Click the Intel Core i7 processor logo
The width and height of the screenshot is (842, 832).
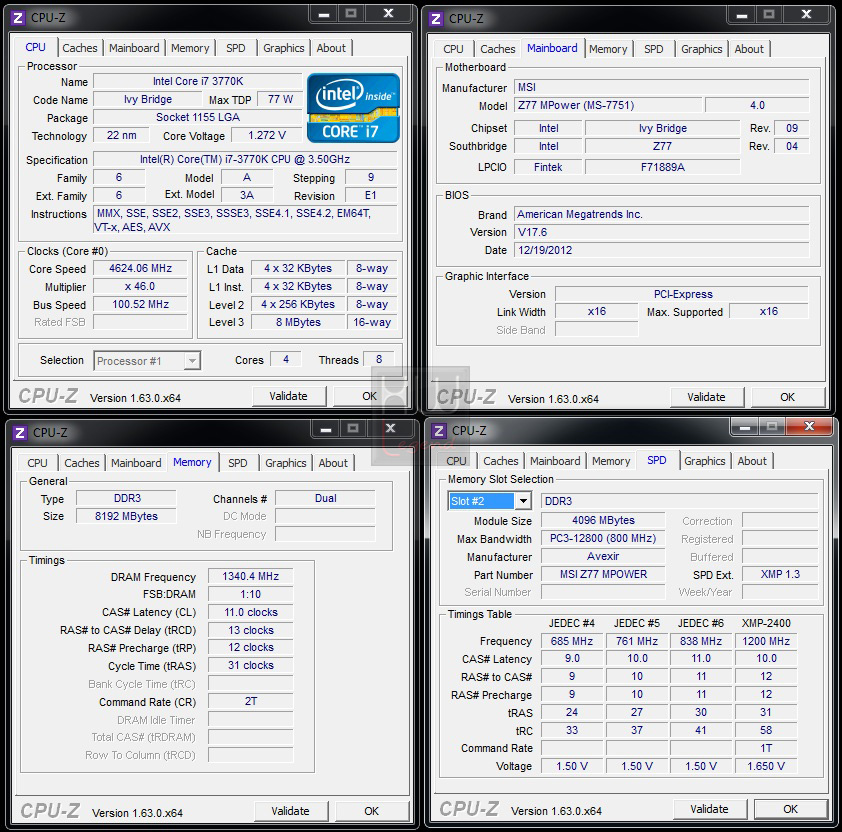point(353,108)
